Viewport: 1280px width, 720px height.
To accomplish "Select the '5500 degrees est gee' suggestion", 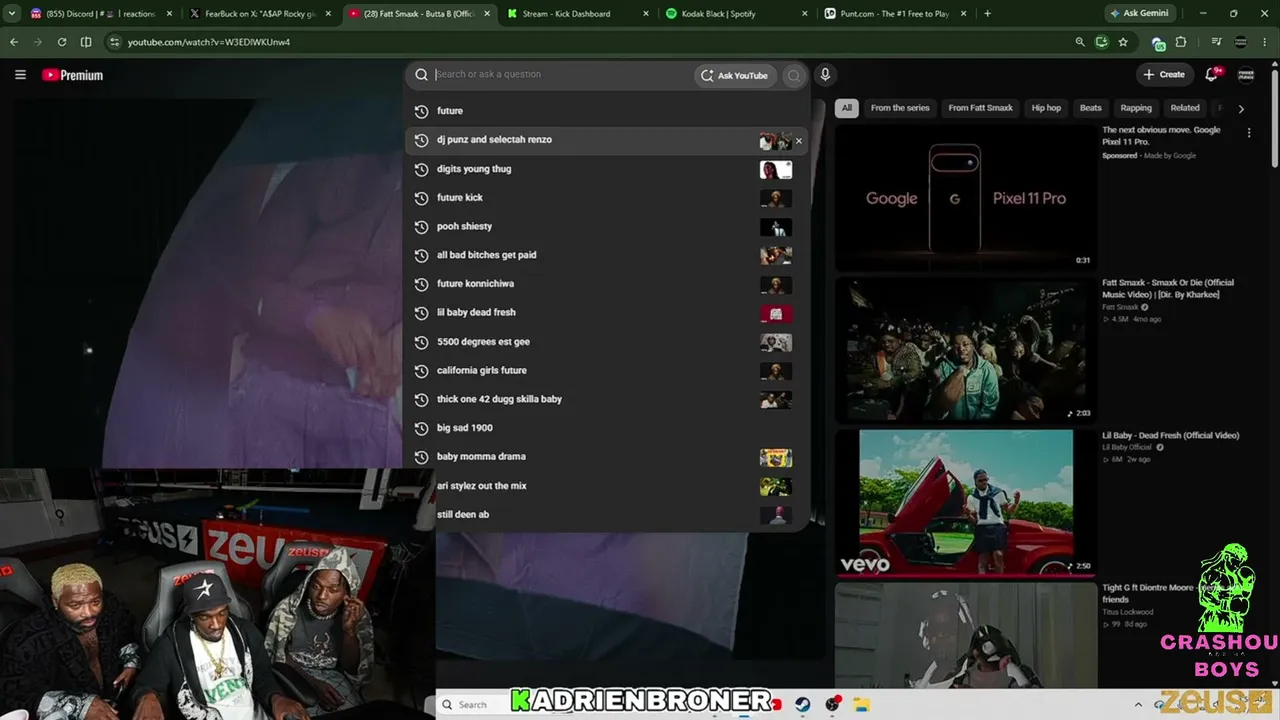I will click(x=607, y=342).
